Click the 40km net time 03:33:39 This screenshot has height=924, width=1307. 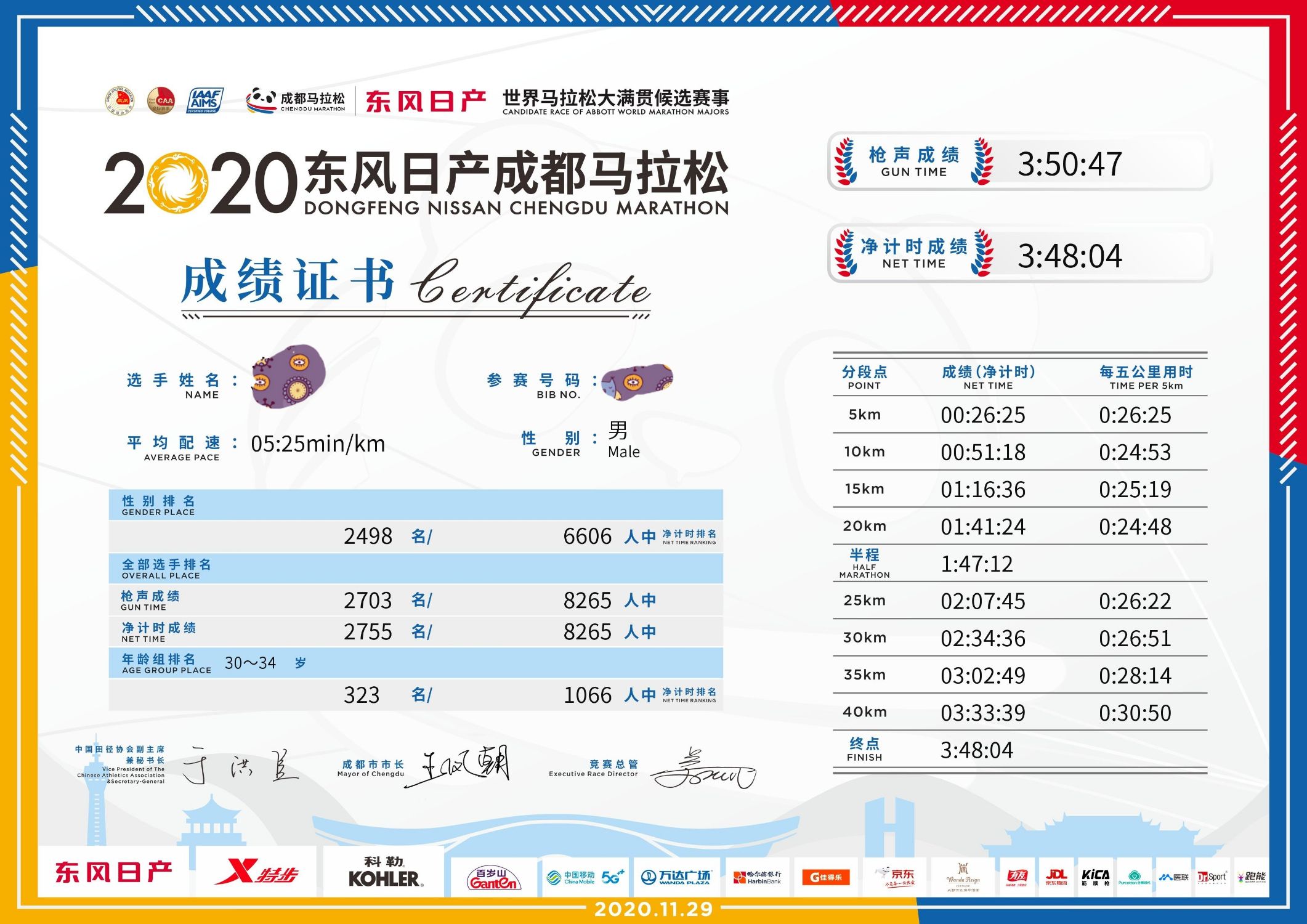pos(983,713)
